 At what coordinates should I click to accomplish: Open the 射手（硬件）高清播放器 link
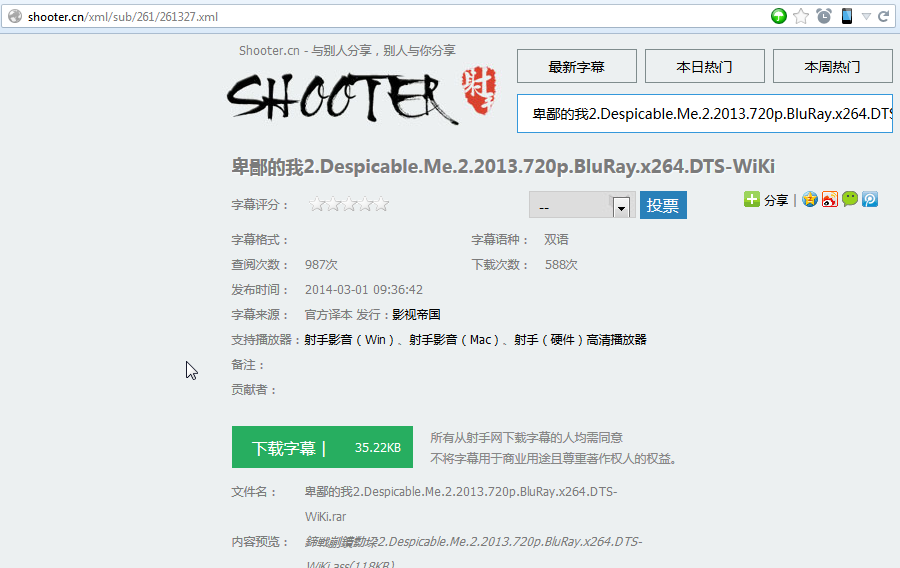click(580, 340)
